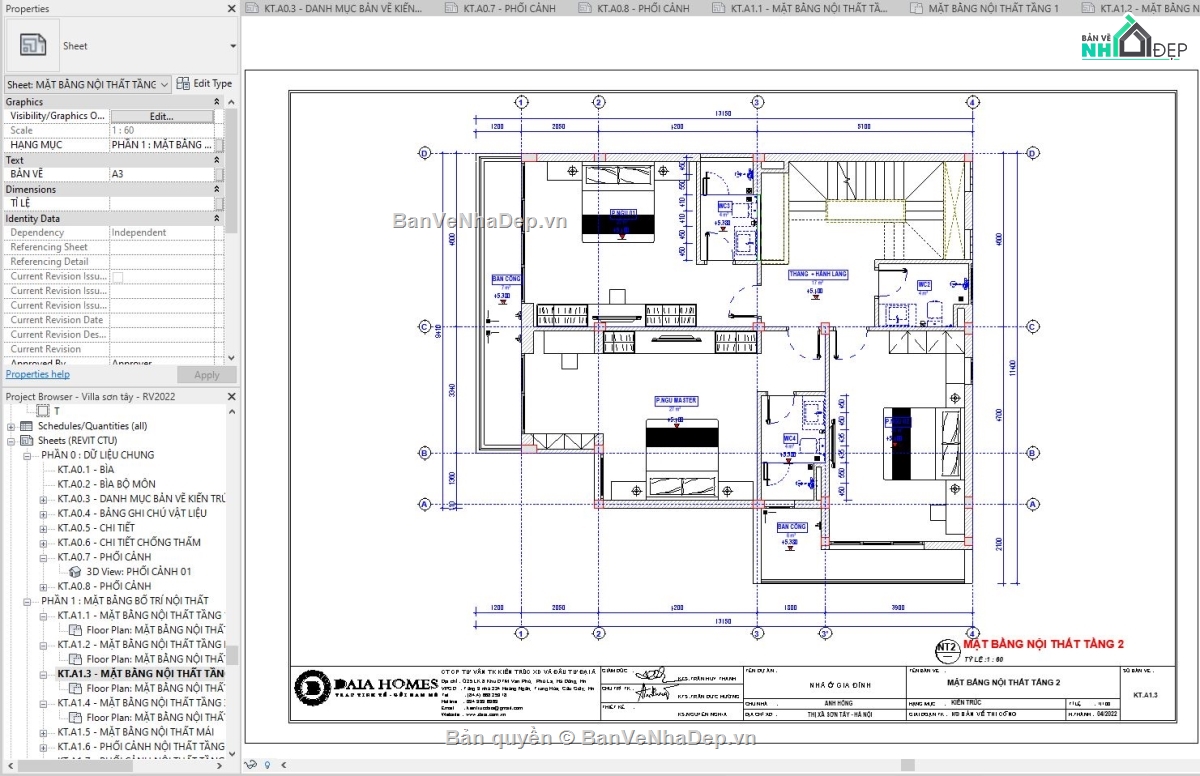Click the small button beside BẢN VẼ value

coord(219,174)
